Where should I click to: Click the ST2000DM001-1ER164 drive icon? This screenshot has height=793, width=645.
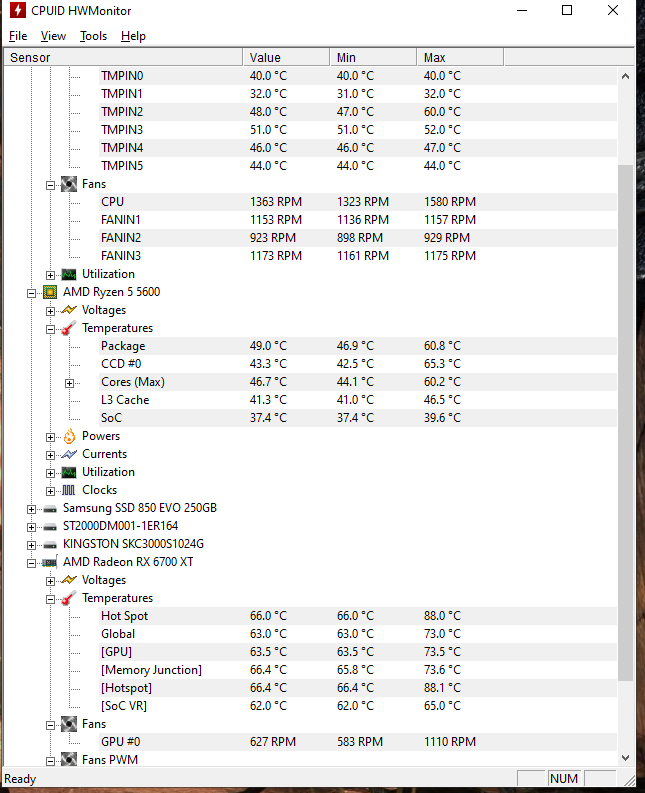click(x=50, y=527)
